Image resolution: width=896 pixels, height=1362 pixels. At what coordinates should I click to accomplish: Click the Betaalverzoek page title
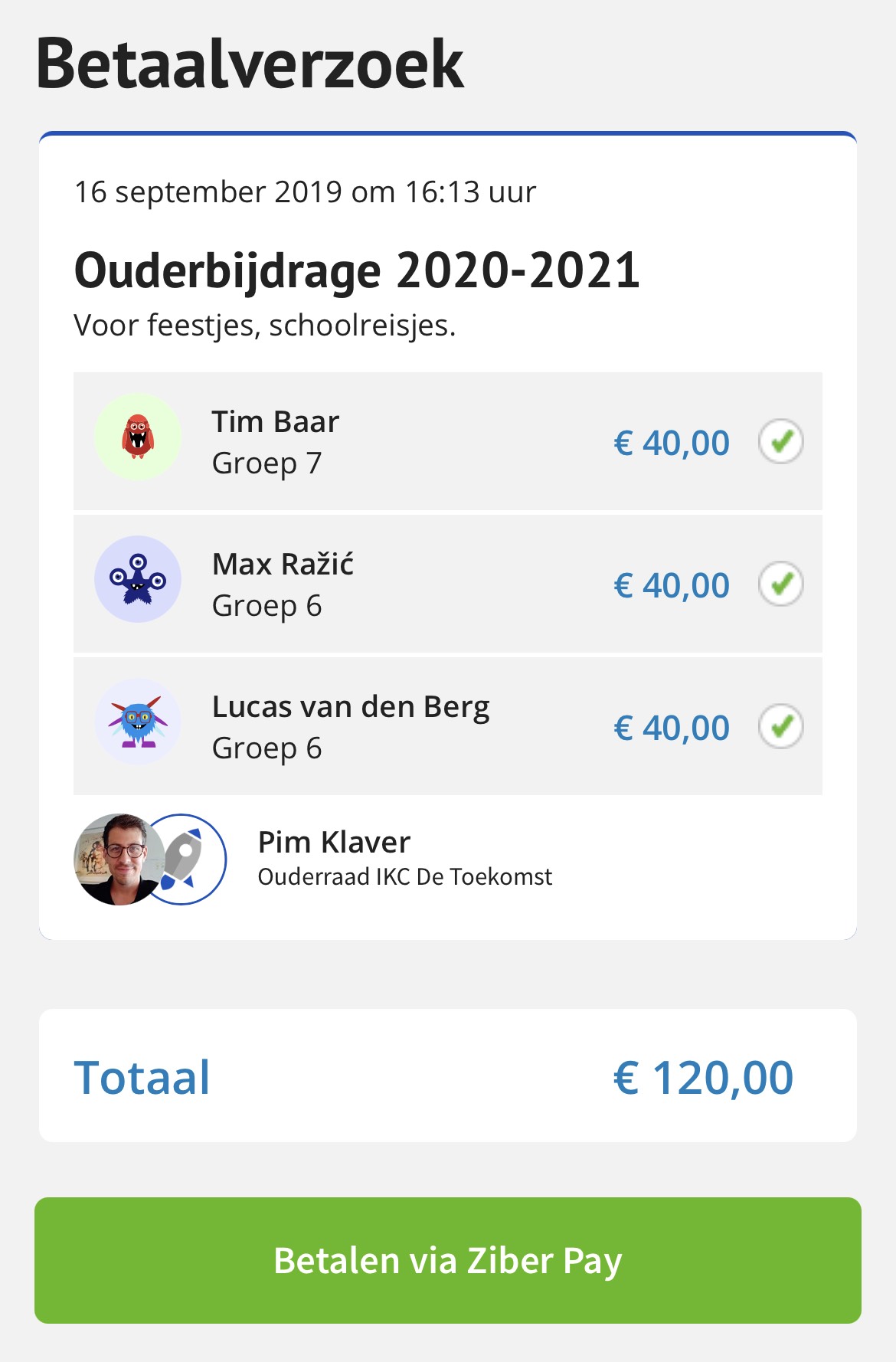tap(250, 64)
